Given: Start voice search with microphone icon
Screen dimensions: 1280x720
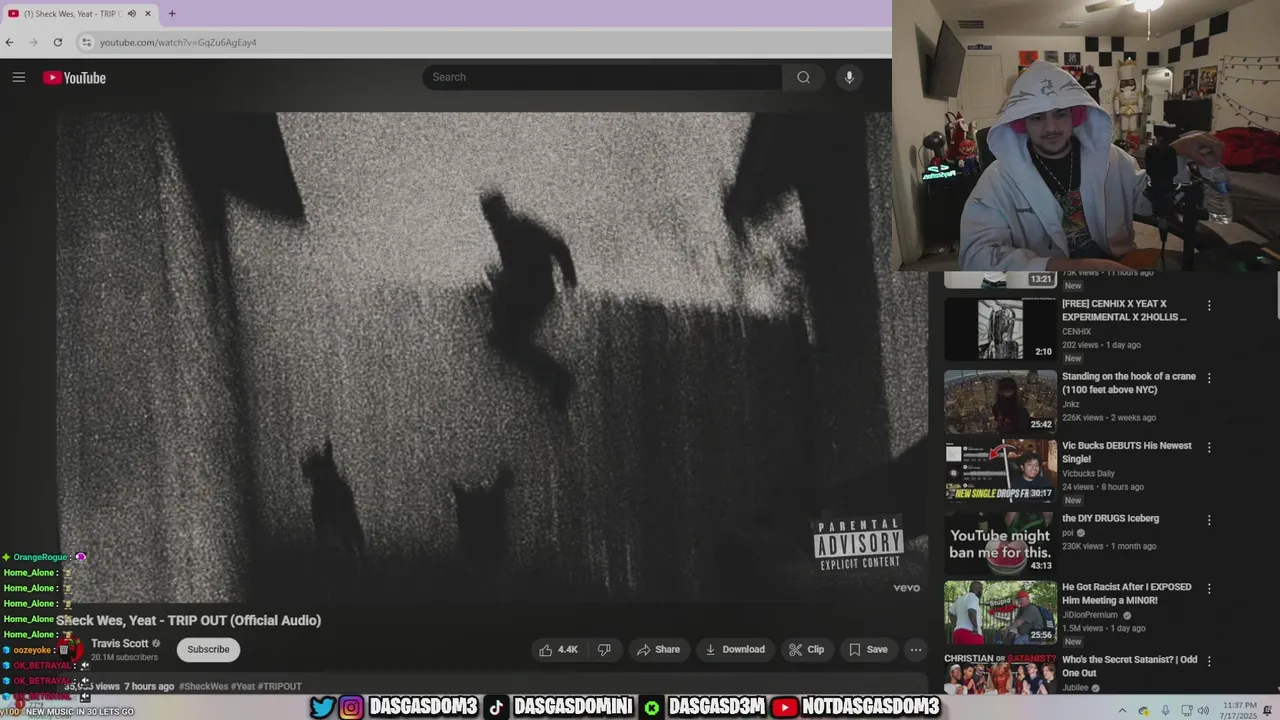Looking at the screenshot, I should pos(849,77).
